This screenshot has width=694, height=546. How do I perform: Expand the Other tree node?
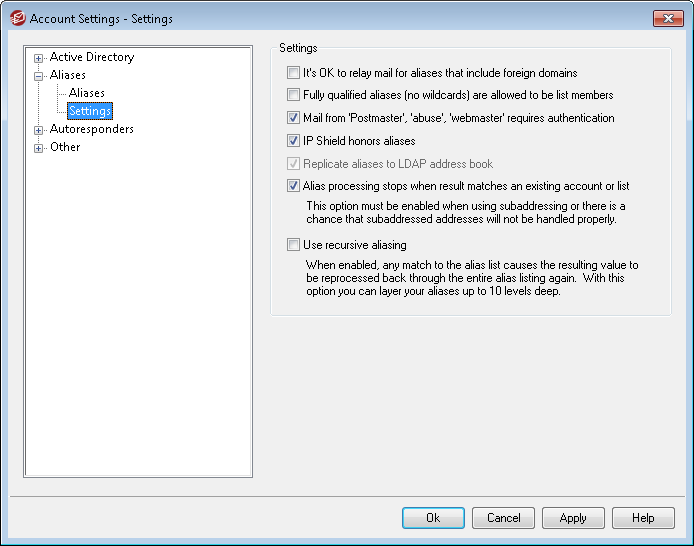[x=39, y=148]
